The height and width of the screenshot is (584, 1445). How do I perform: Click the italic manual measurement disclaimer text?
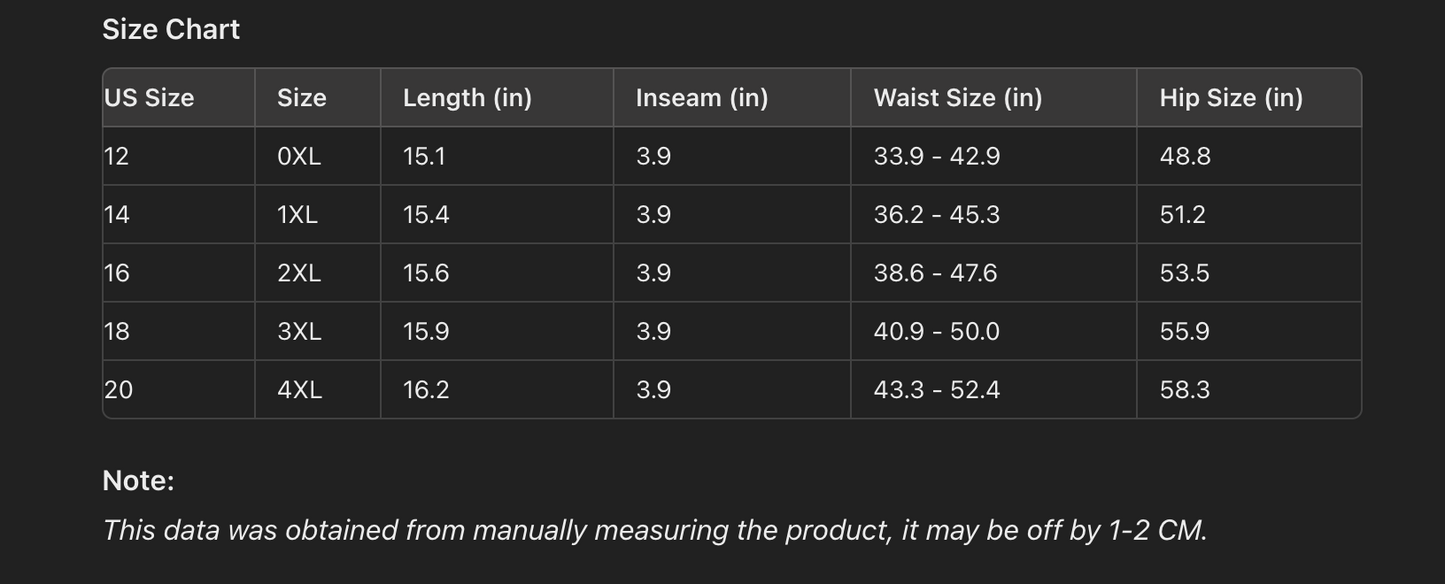(655, 530)
